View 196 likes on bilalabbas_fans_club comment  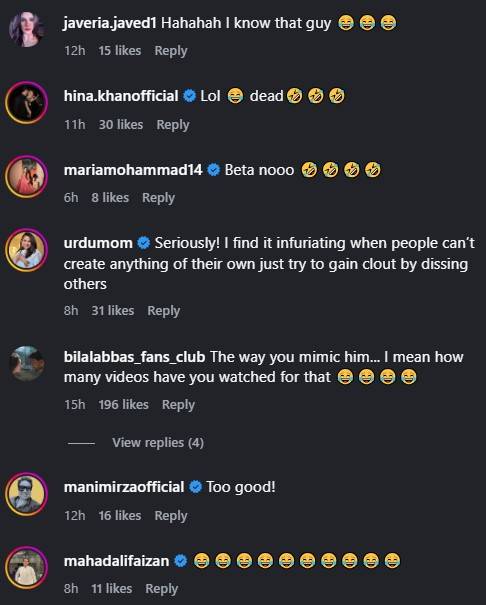(x=123, y=404)
